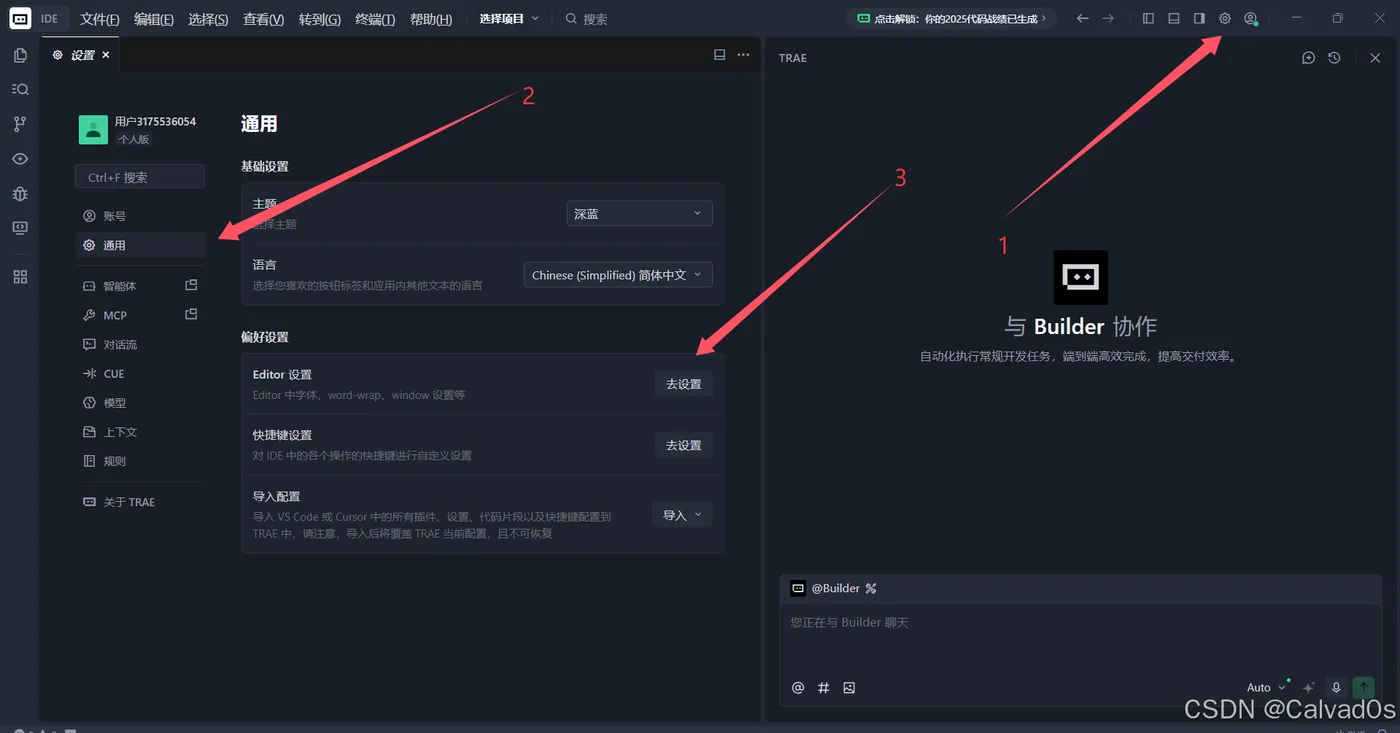1400x733 pixels.
Task: Go back with the left arrow icon
Action: (1082, 18)
